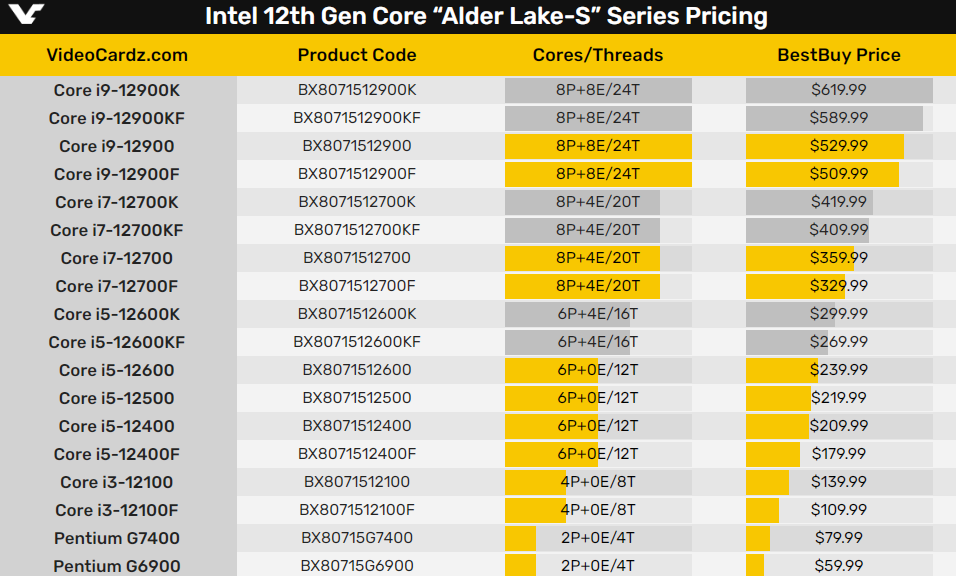956x576 pixels.
Task: Select product code BX8071512400F
Action: (357, 454)
